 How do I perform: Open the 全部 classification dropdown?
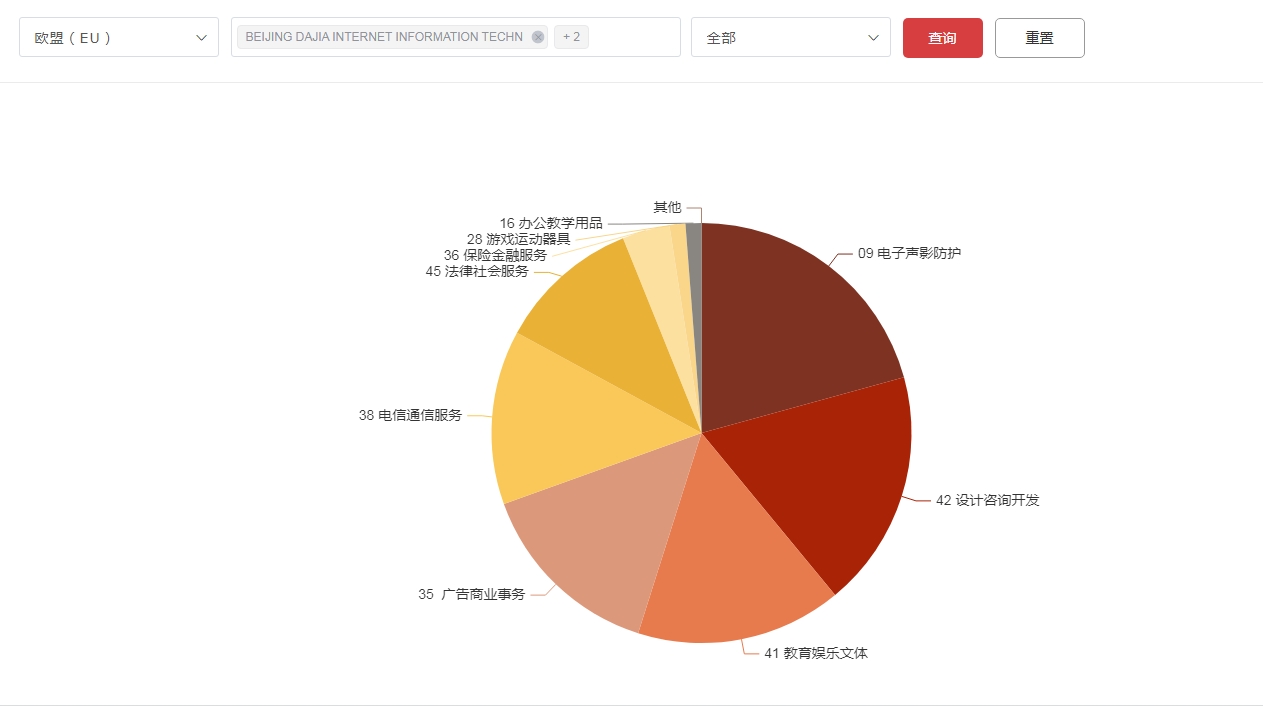[790, 37]
